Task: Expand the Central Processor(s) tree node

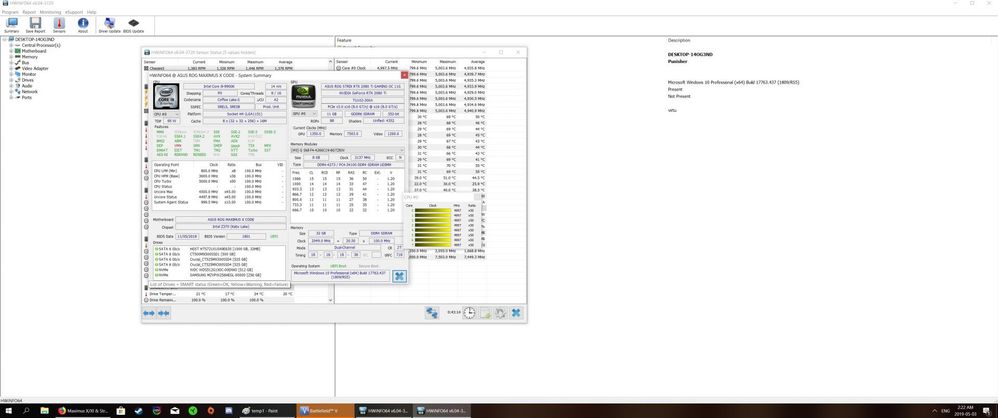Action: pos(11,45)
